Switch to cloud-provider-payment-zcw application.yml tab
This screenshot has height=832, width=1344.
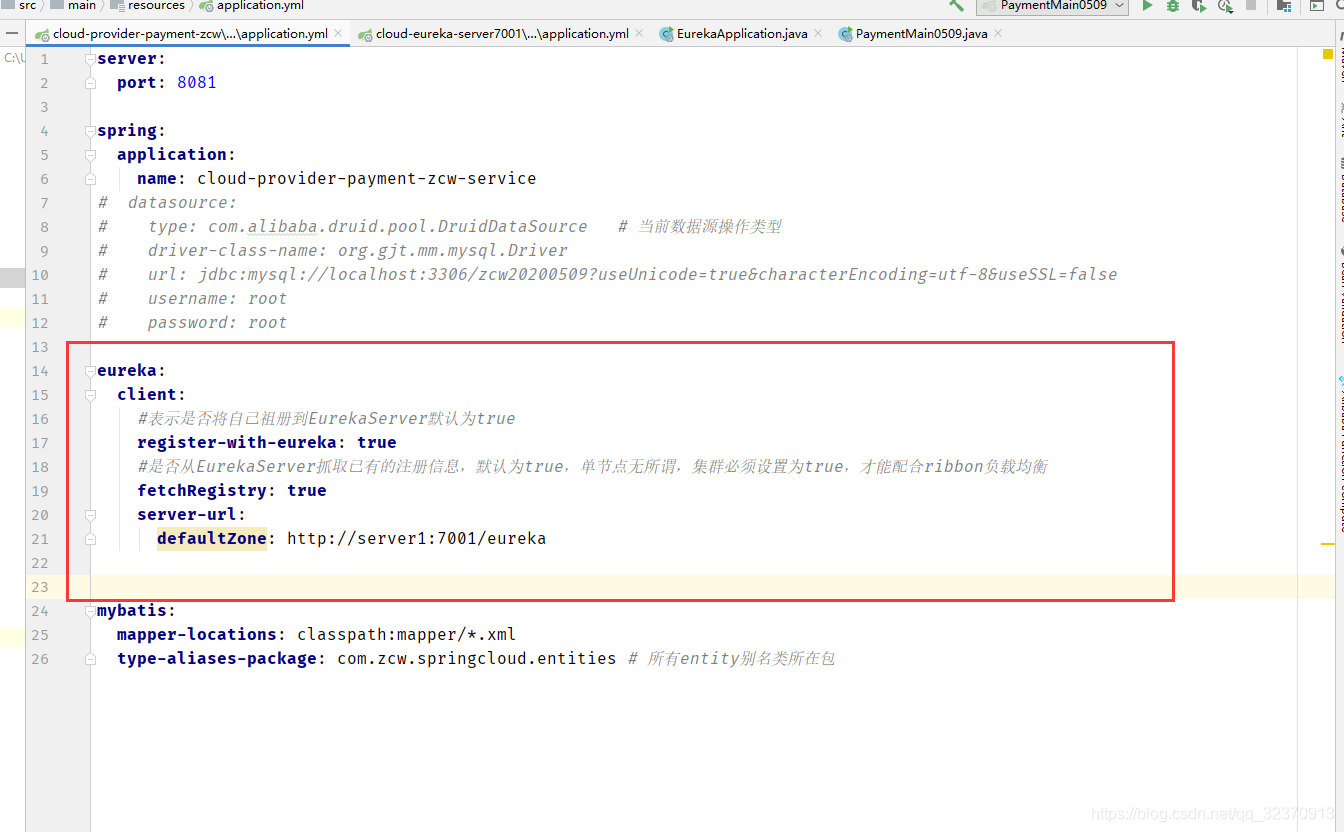coord(190,33)
